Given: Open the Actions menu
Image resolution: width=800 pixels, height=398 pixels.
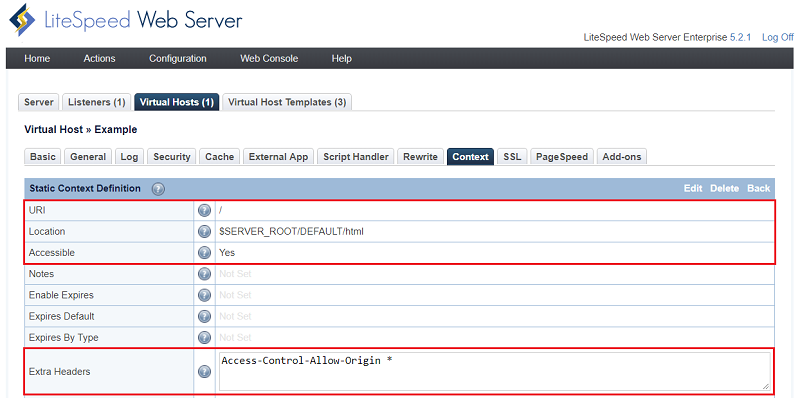Looking at the screenshot, I should (99, 59).
